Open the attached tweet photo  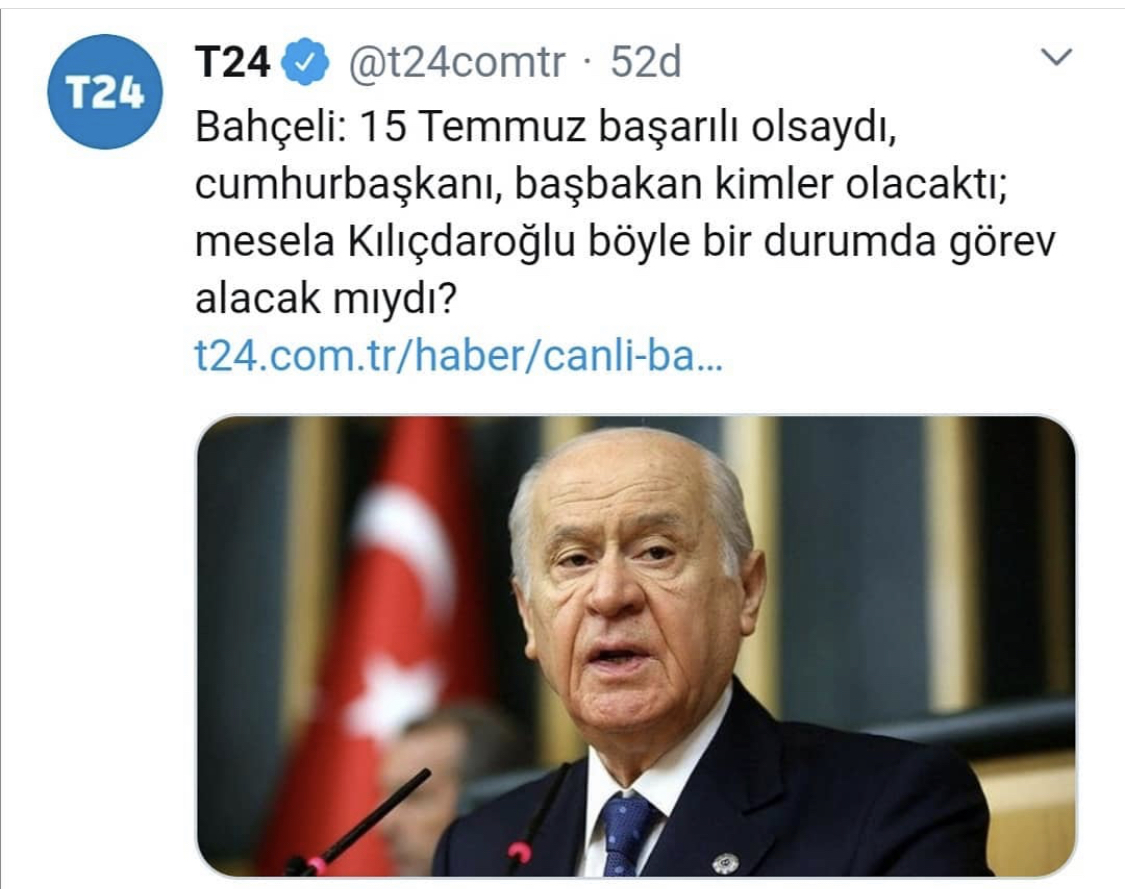click(x=636, y=646)
